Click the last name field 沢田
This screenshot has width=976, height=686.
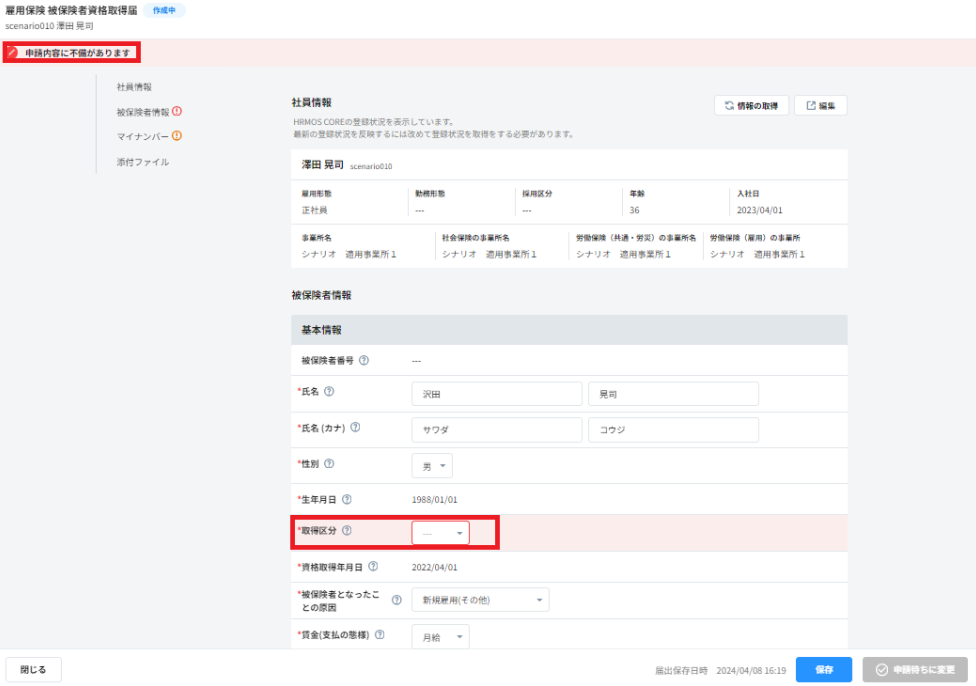click(496, 394)
